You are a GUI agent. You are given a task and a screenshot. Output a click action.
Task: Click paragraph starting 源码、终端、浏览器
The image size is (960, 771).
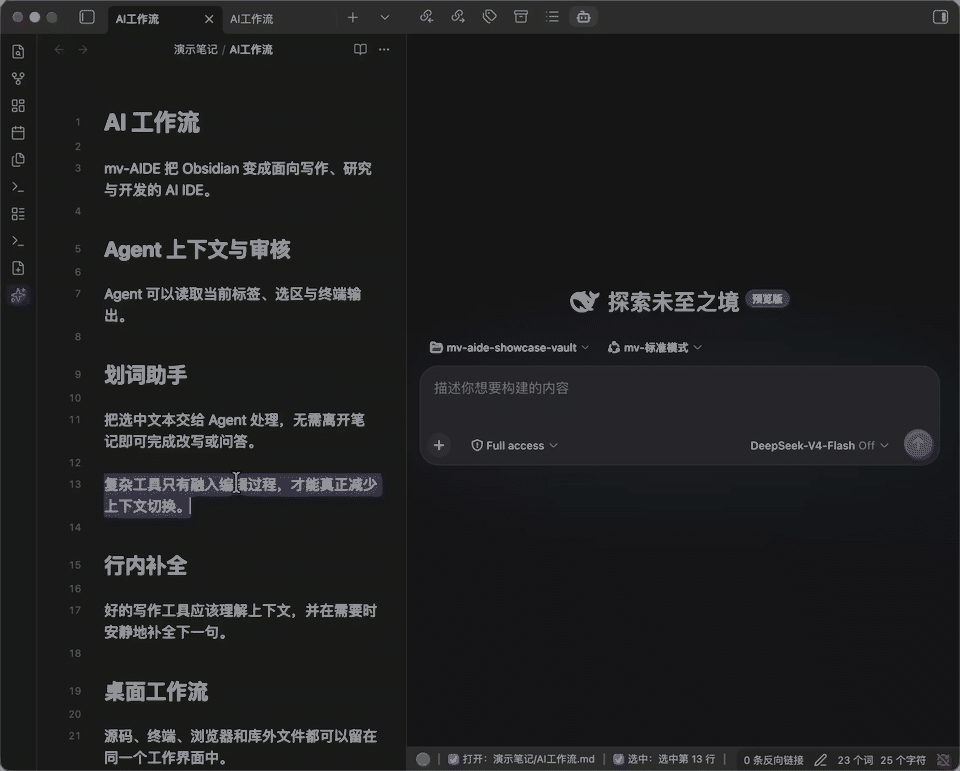tap(241, 747)
